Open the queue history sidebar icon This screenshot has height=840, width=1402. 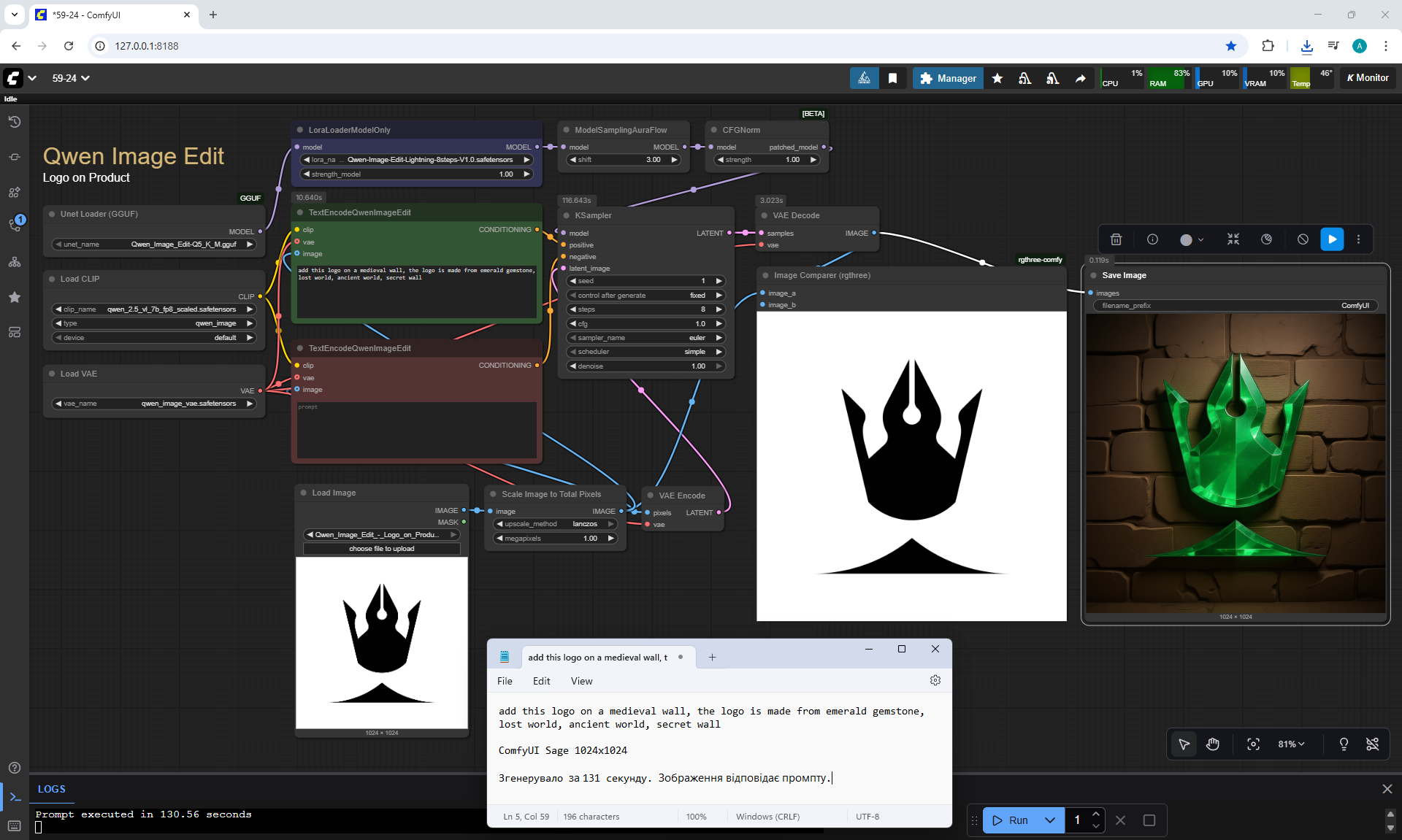pyautogui.click(x=15, y=122)
